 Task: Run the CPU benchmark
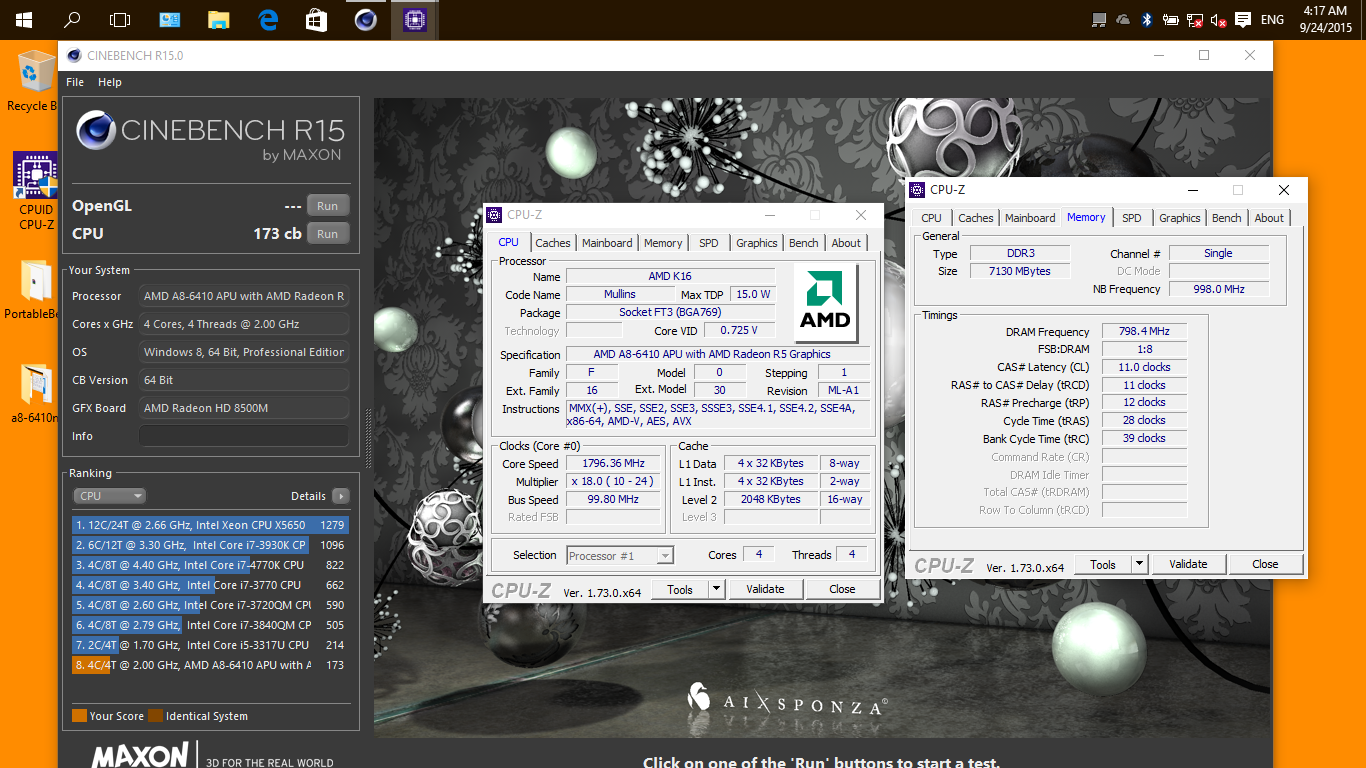[x=327, y=234]
